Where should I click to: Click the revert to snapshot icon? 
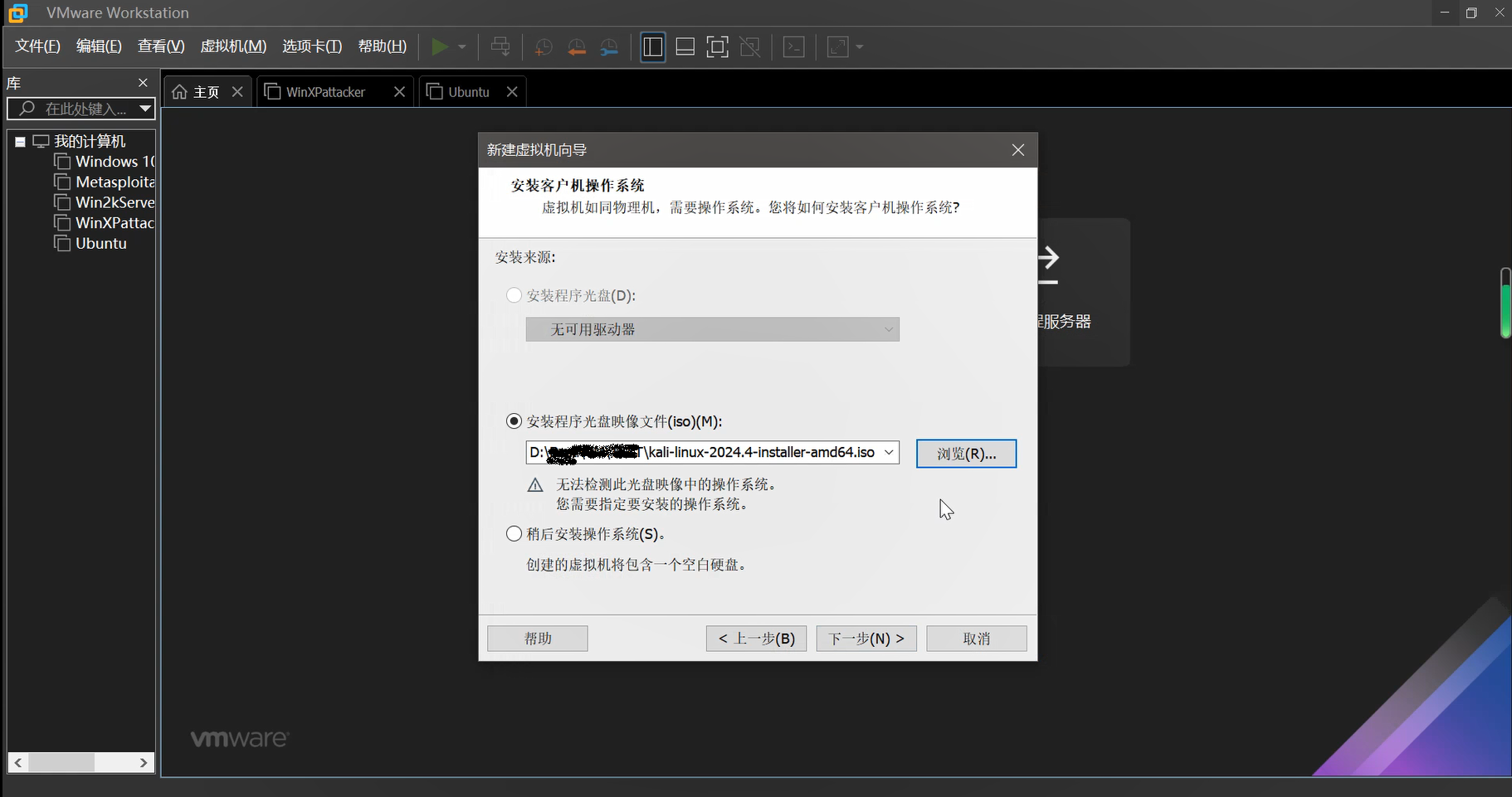[x=577, y=47]
